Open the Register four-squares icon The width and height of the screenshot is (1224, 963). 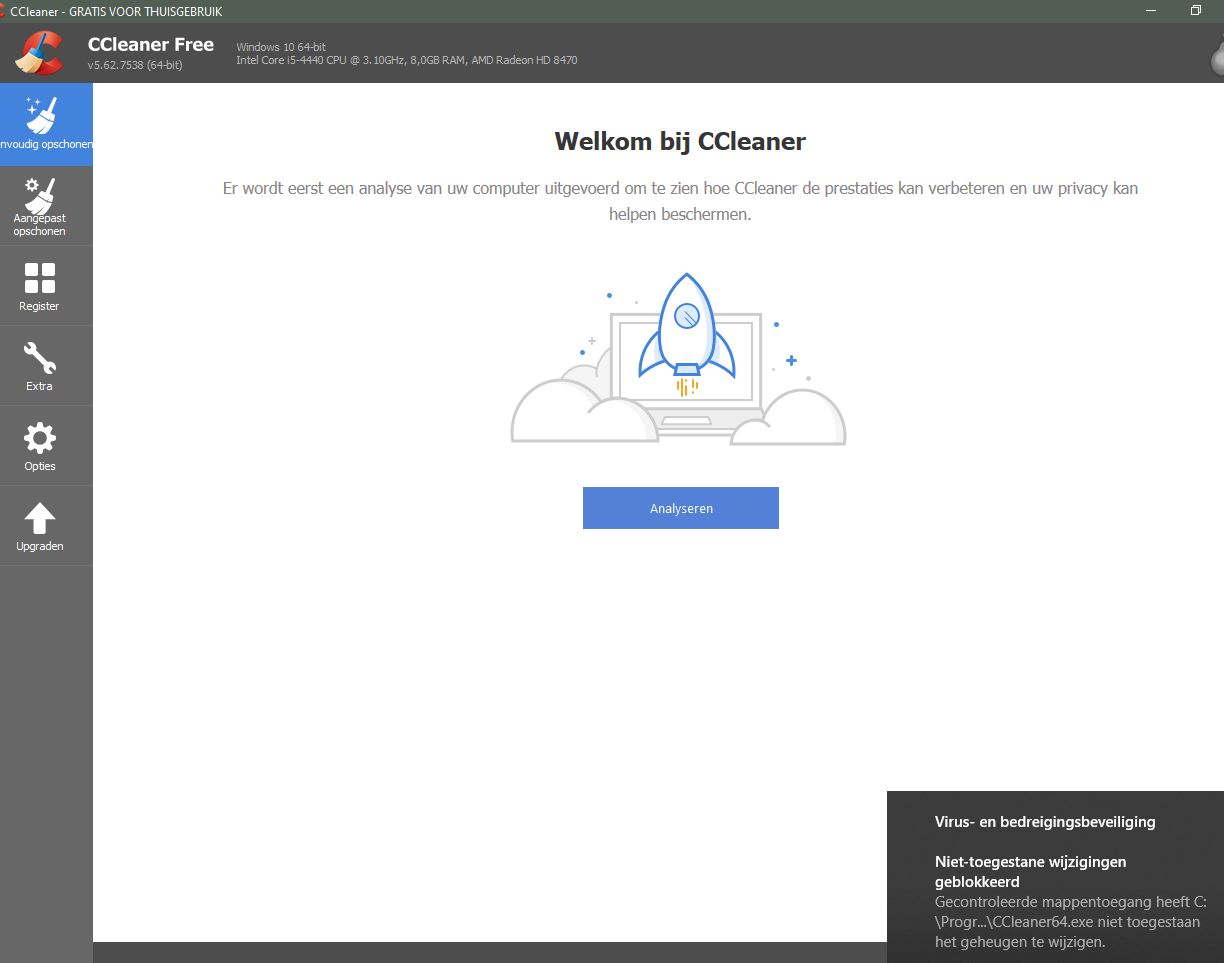(40, 278)
